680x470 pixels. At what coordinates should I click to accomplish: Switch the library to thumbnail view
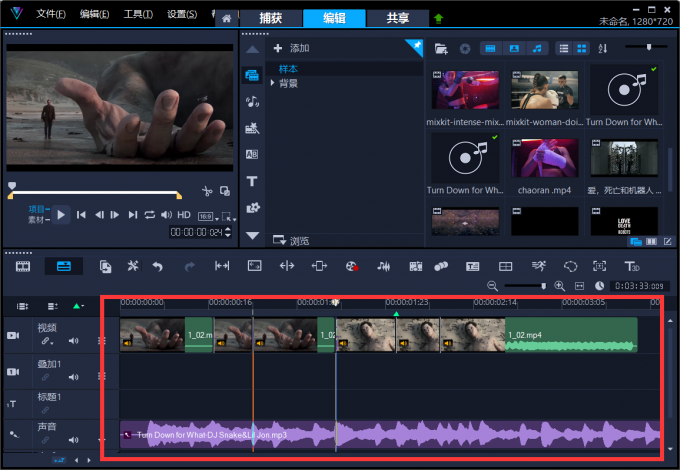click(582, 49)
